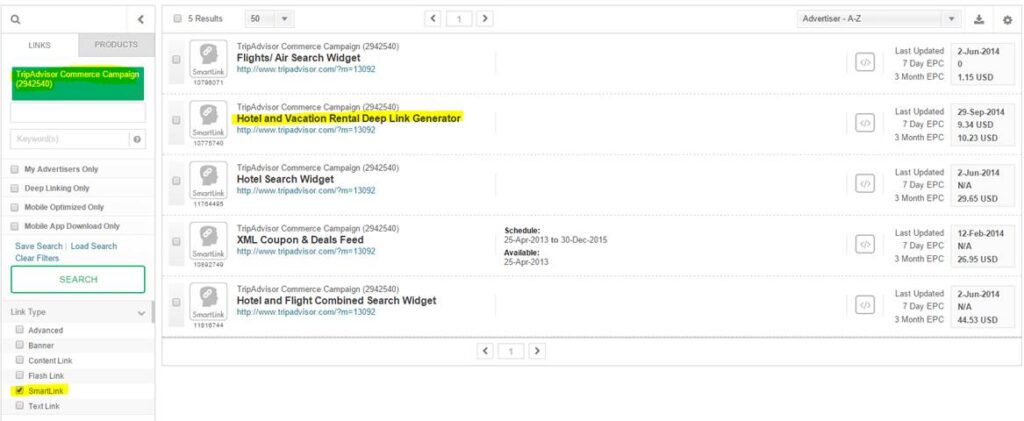The image size is (1024, 421).
Task: Get HTML code for Hotel and Vacation Rental Deep Link Generator
Action: [x=865, y=123]
